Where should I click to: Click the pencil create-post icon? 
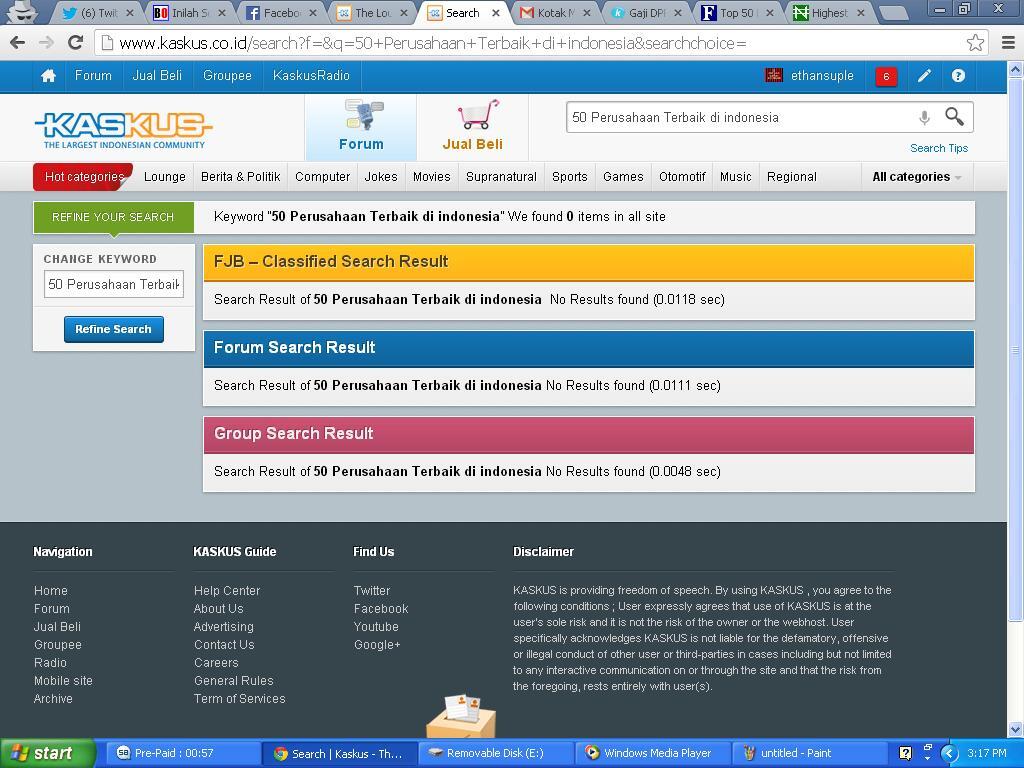[x=924, y=76]
